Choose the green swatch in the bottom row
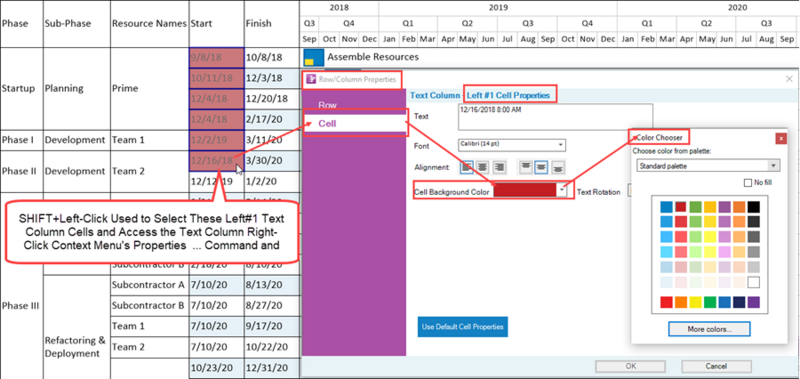This screenshot has width=800, height=379. pos(710,302)
